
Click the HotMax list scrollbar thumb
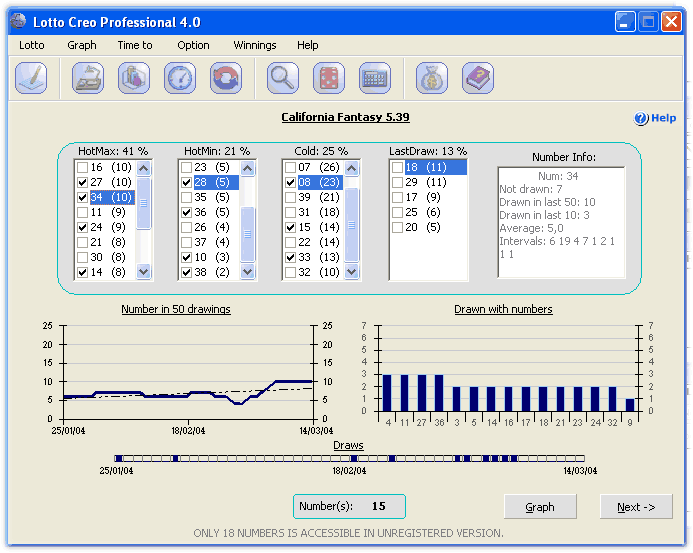point(144,203)
